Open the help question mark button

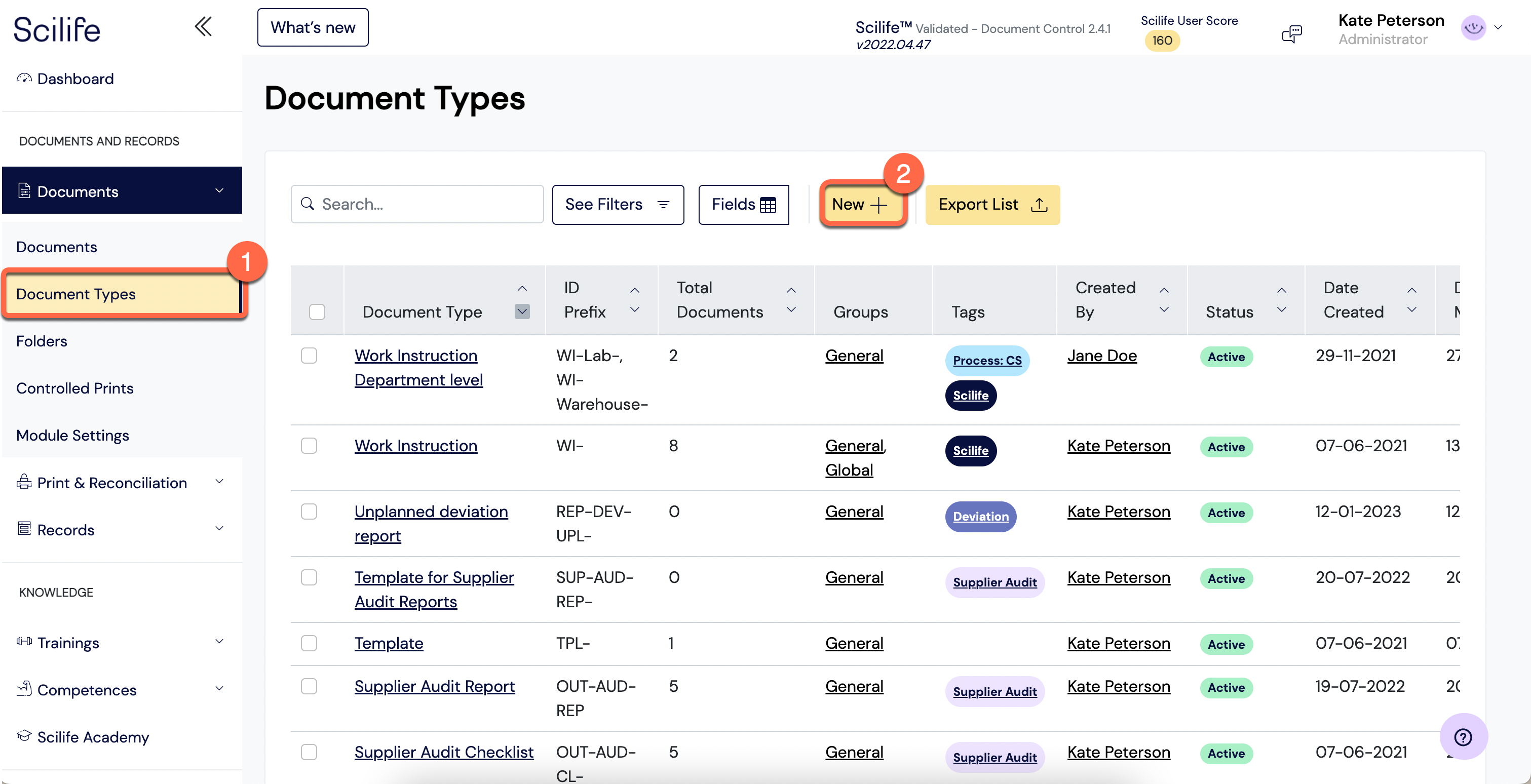1463,737
